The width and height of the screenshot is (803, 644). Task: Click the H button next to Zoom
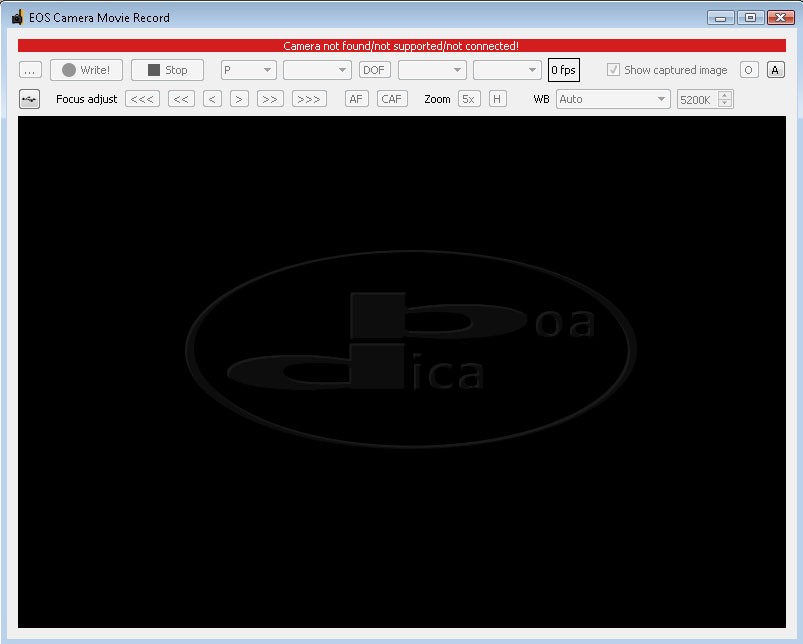[498, 99]
